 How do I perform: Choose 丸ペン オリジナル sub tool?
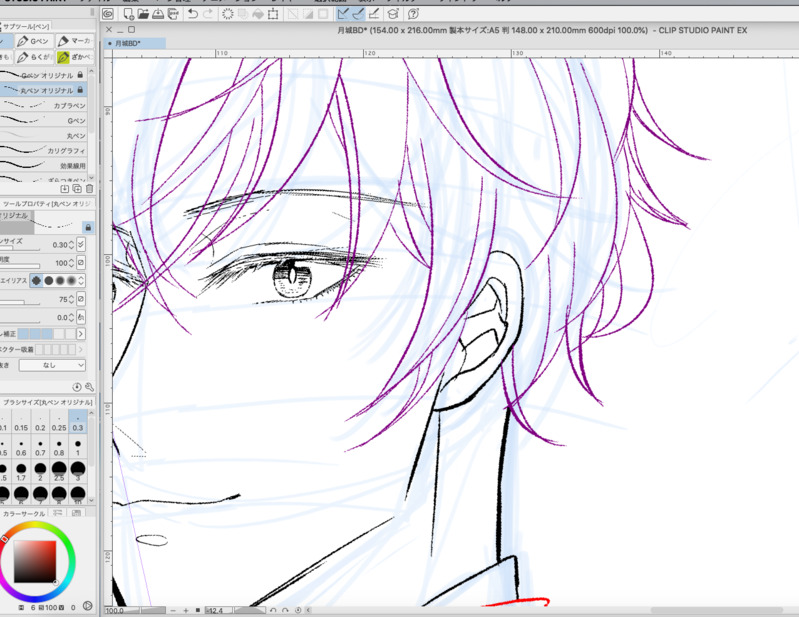(x=43, y=90)
